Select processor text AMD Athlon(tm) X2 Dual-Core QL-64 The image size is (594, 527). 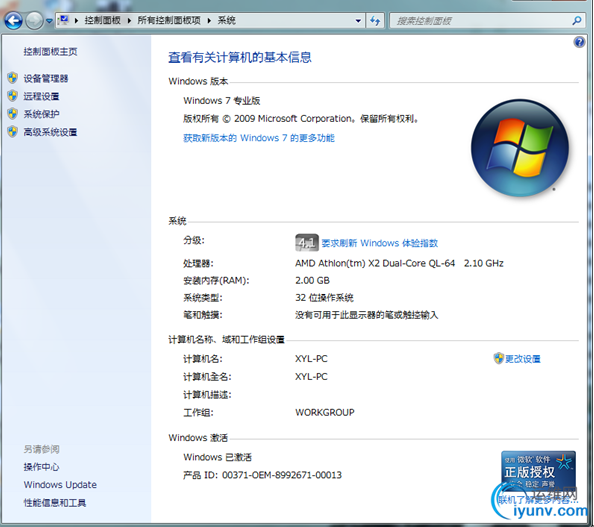375,263
